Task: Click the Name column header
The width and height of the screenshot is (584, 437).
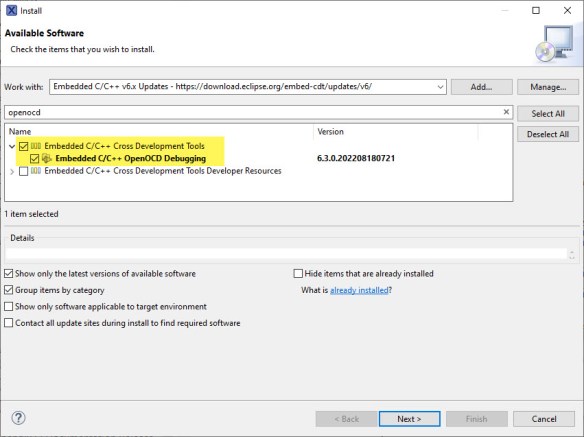Action: pos(159,132)
